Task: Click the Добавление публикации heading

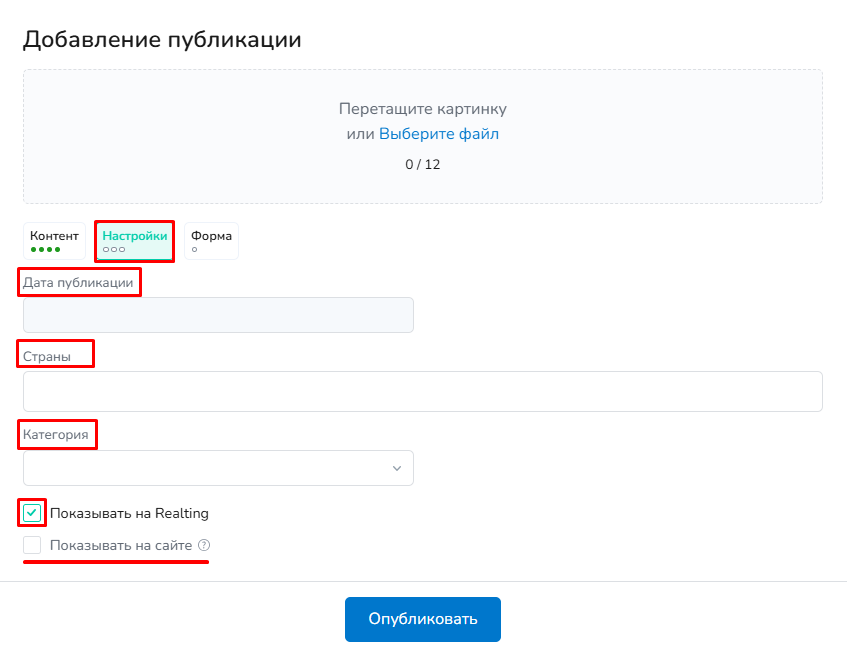Action: [x=162, y=39]
